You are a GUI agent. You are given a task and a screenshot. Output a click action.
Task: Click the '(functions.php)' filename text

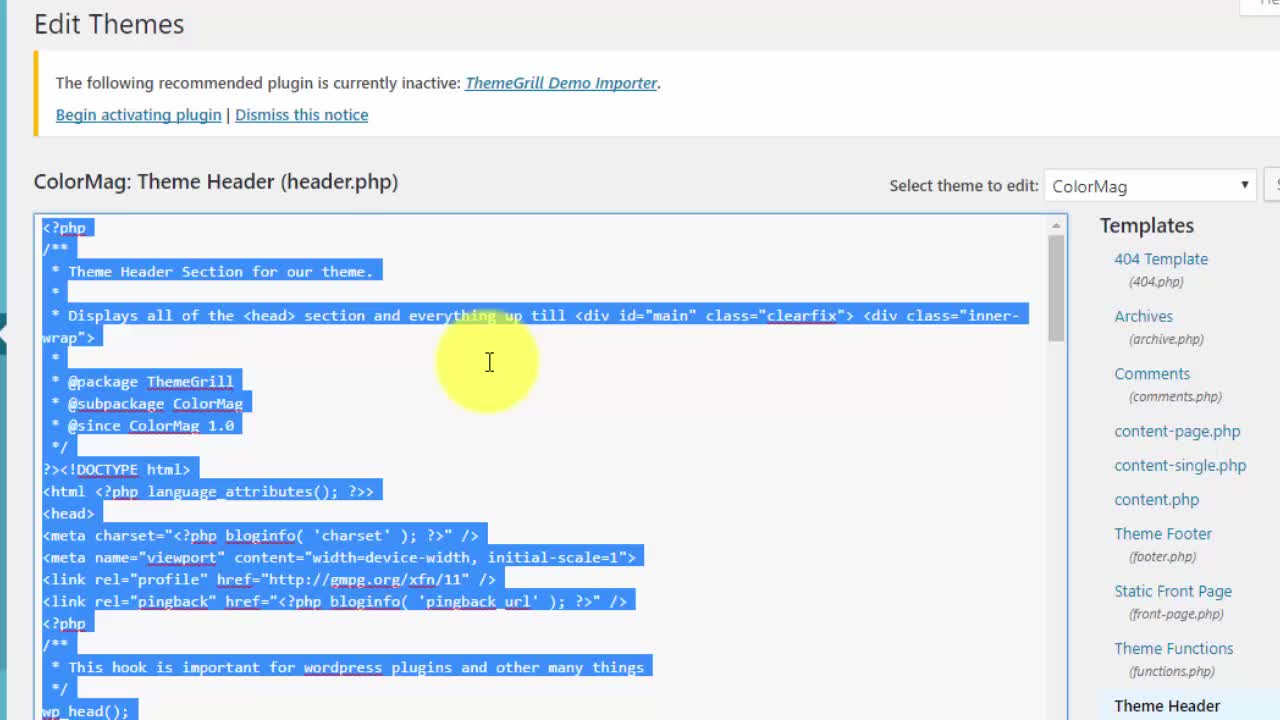click(1172, 672)
